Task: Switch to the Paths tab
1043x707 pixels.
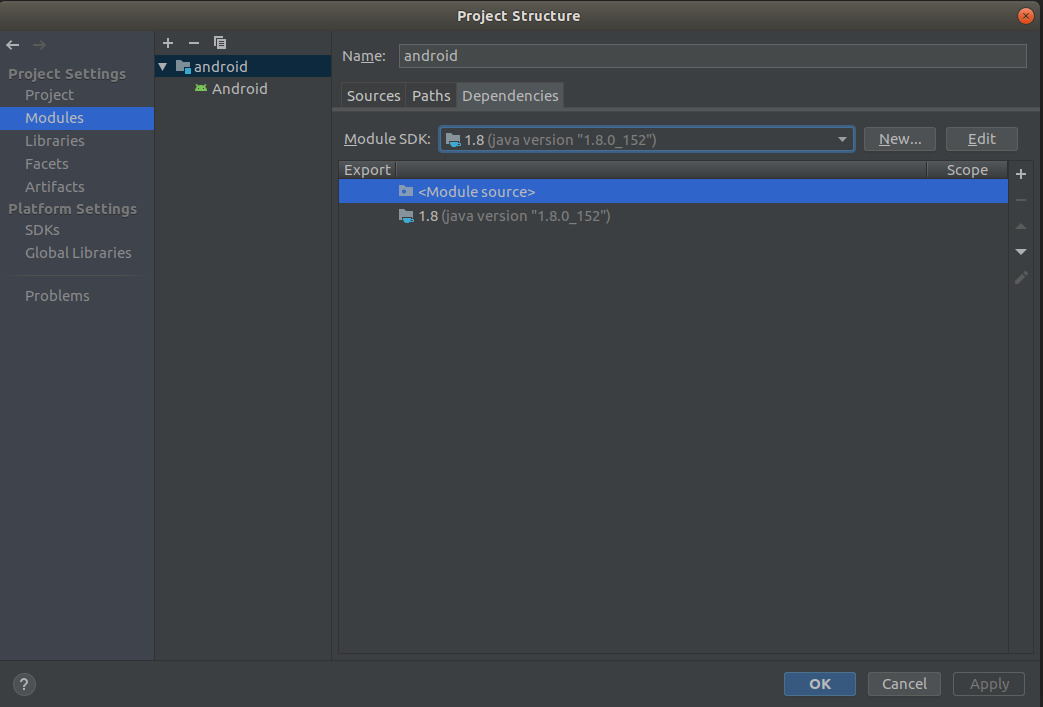Action: (x=431, y=96)
